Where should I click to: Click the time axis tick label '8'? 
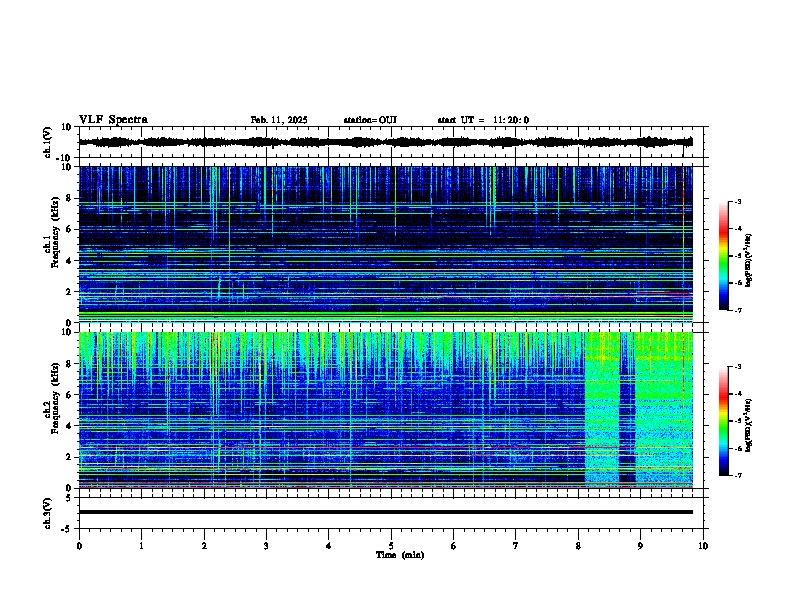(578, 546)
